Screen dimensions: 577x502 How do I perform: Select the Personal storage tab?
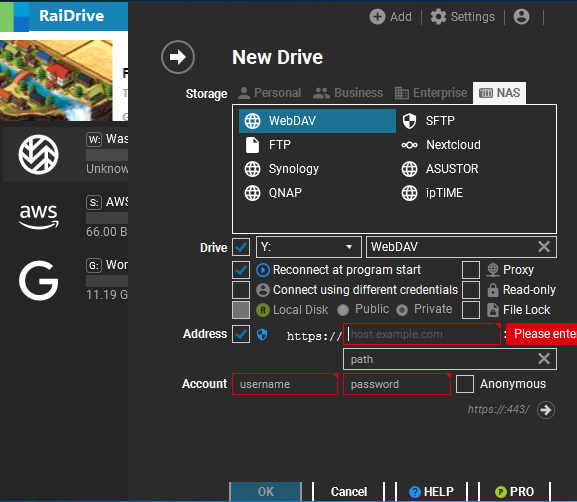click(x=270, y=93)
